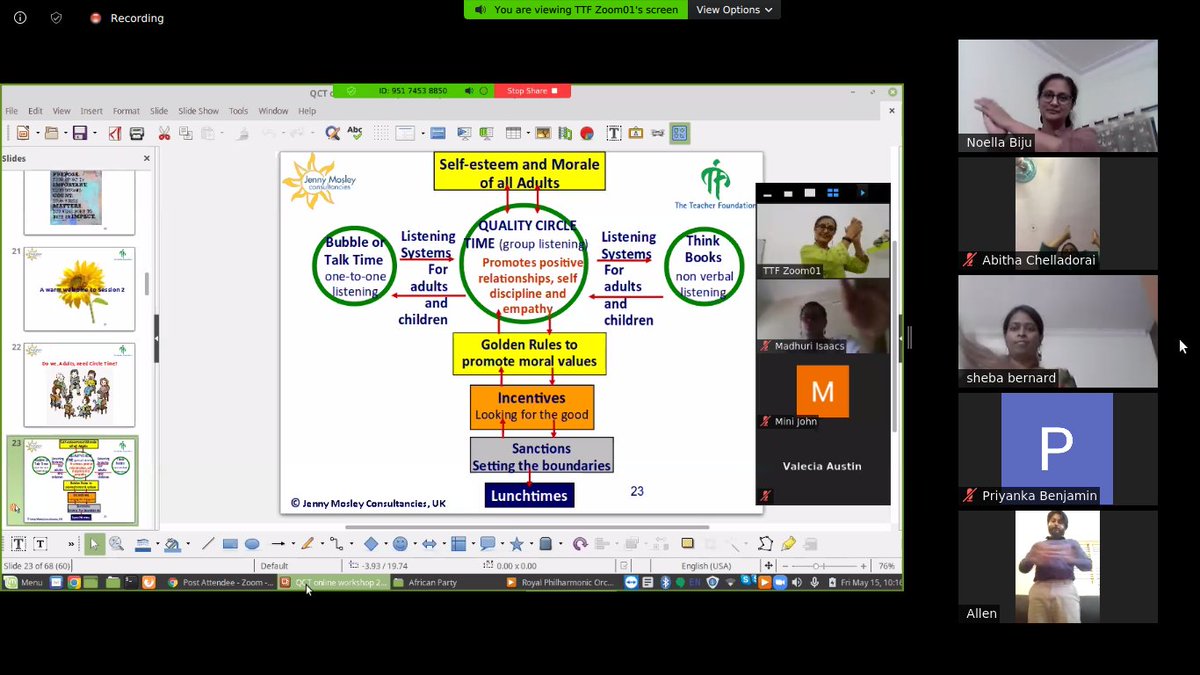Select the Insert Line tool
Image resolution: width=1200 pixels, height=675 pixels.
point(208,544)
